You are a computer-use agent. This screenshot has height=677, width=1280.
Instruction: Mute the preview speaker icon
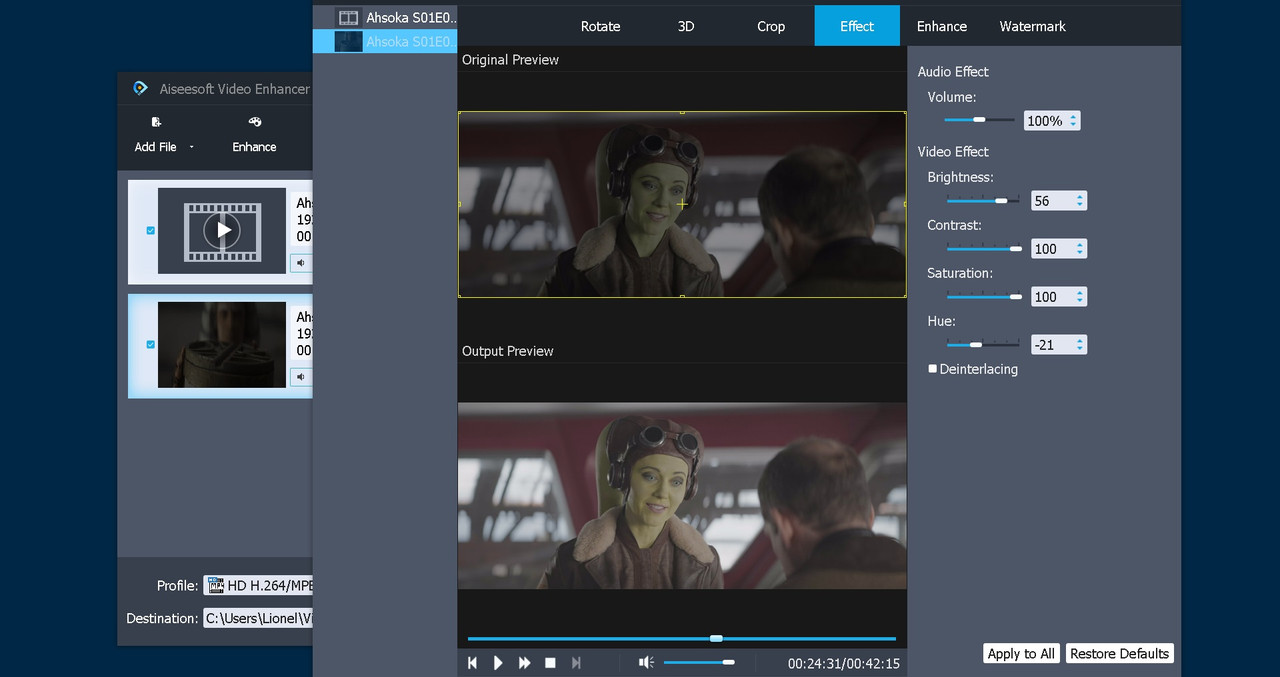pyautogui.click(x=647, y=662)
